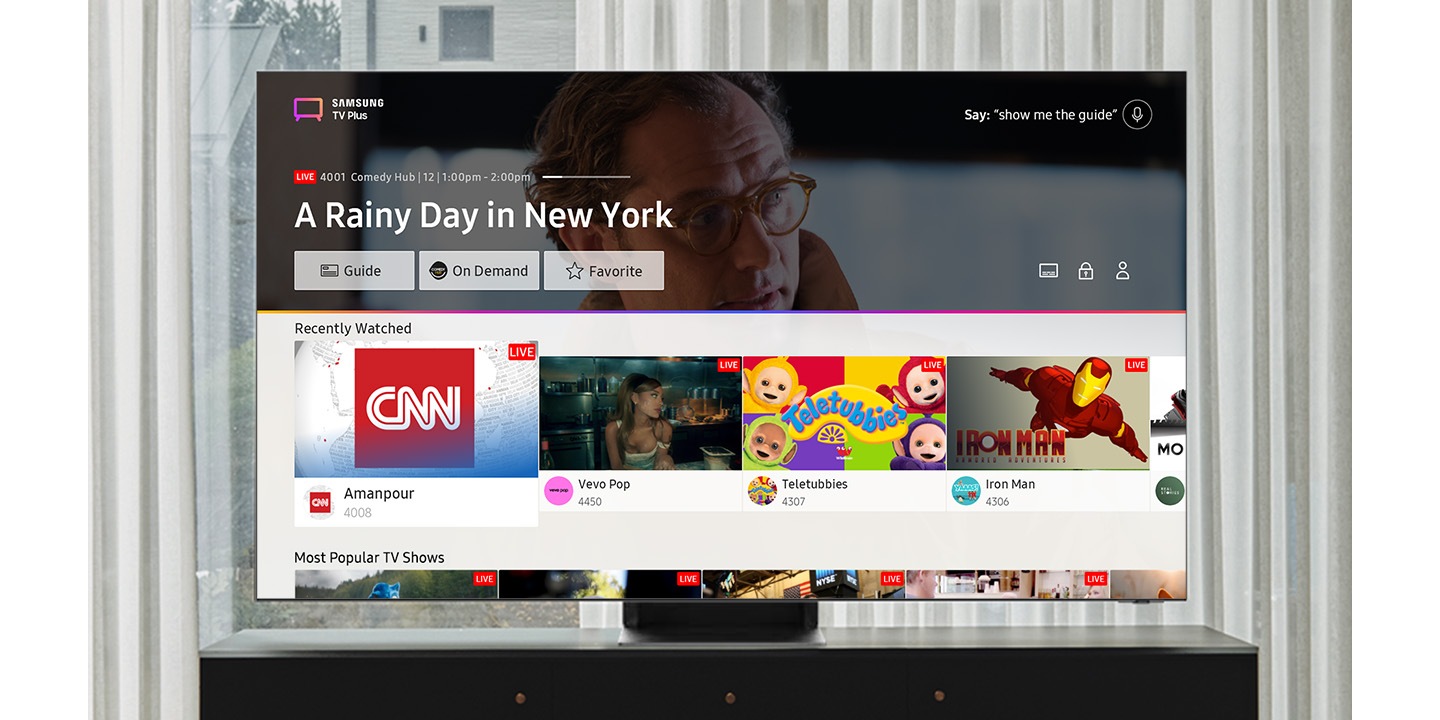Open the user profile icon
The width and height of the screenshot is (1440, 720).
(x=1122, y=271)
